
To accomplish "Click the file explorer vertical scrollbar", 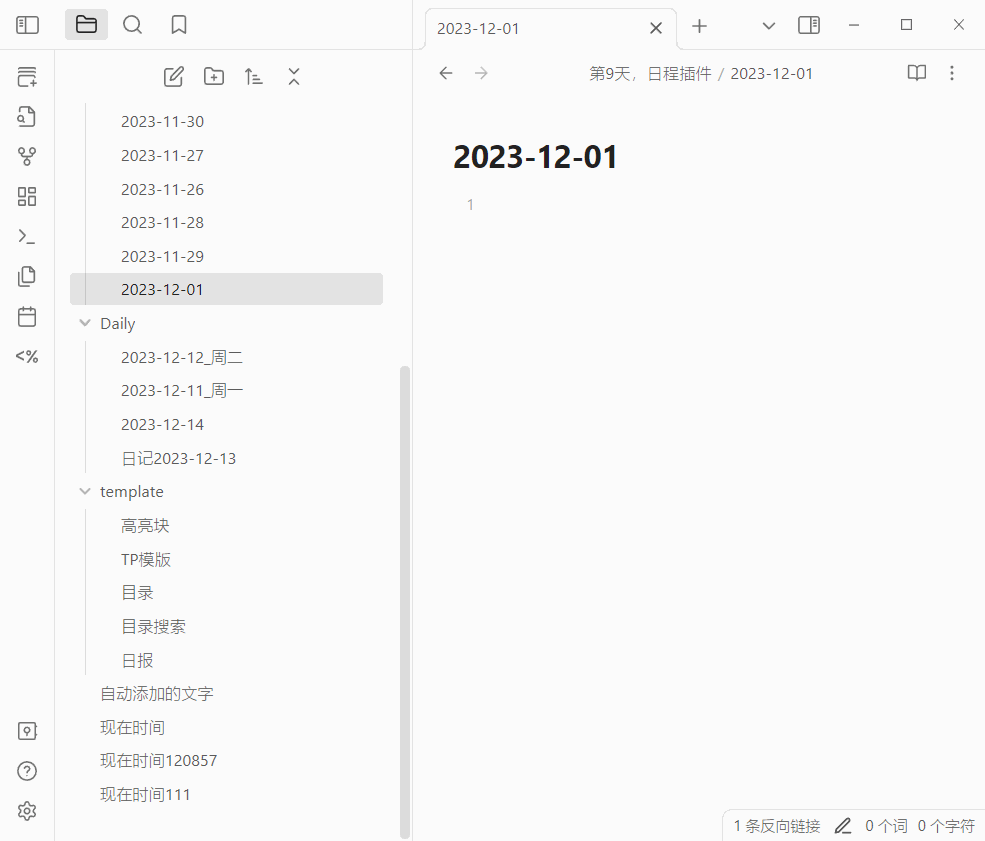I will [x=405, y=602].
